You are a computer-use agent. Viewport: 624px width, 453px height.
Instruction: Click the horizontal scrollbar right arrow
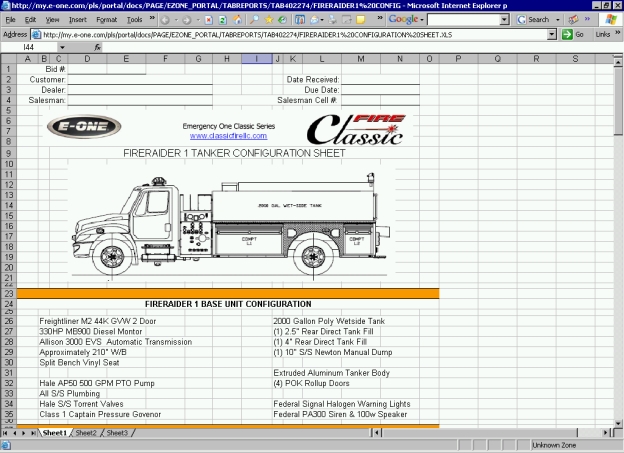(x=606, y=433)
